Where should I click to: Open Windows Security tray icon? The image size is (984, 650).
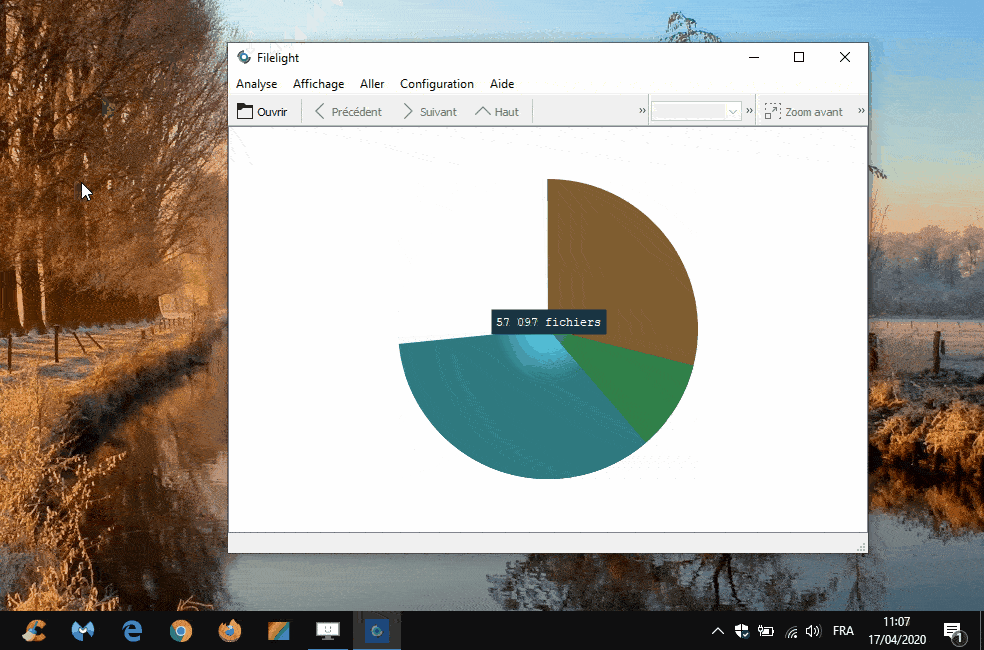[x=742, y=631]
